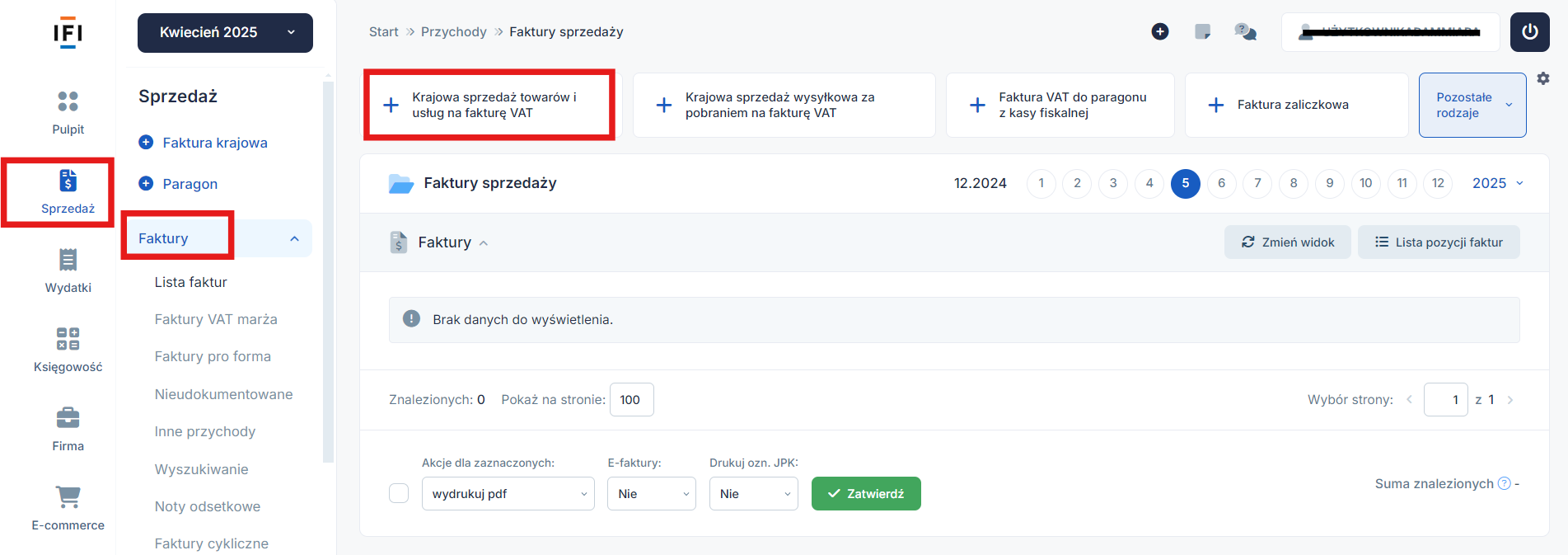Click the plus icon beside Paragon
The width and height of the screenshot is (1568, 555).
[x=146, y=183]
